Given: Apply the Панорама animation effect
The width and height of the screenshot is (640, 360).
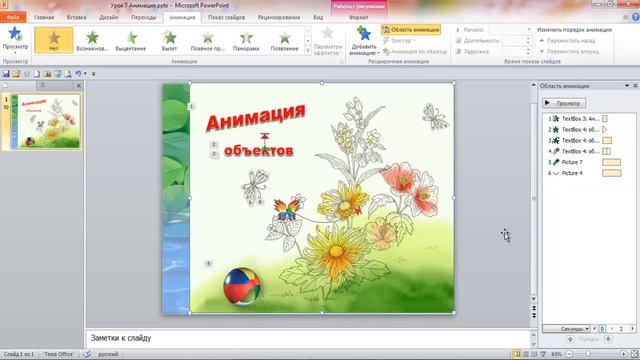Looking at the screenshot, I should (246, 40).
